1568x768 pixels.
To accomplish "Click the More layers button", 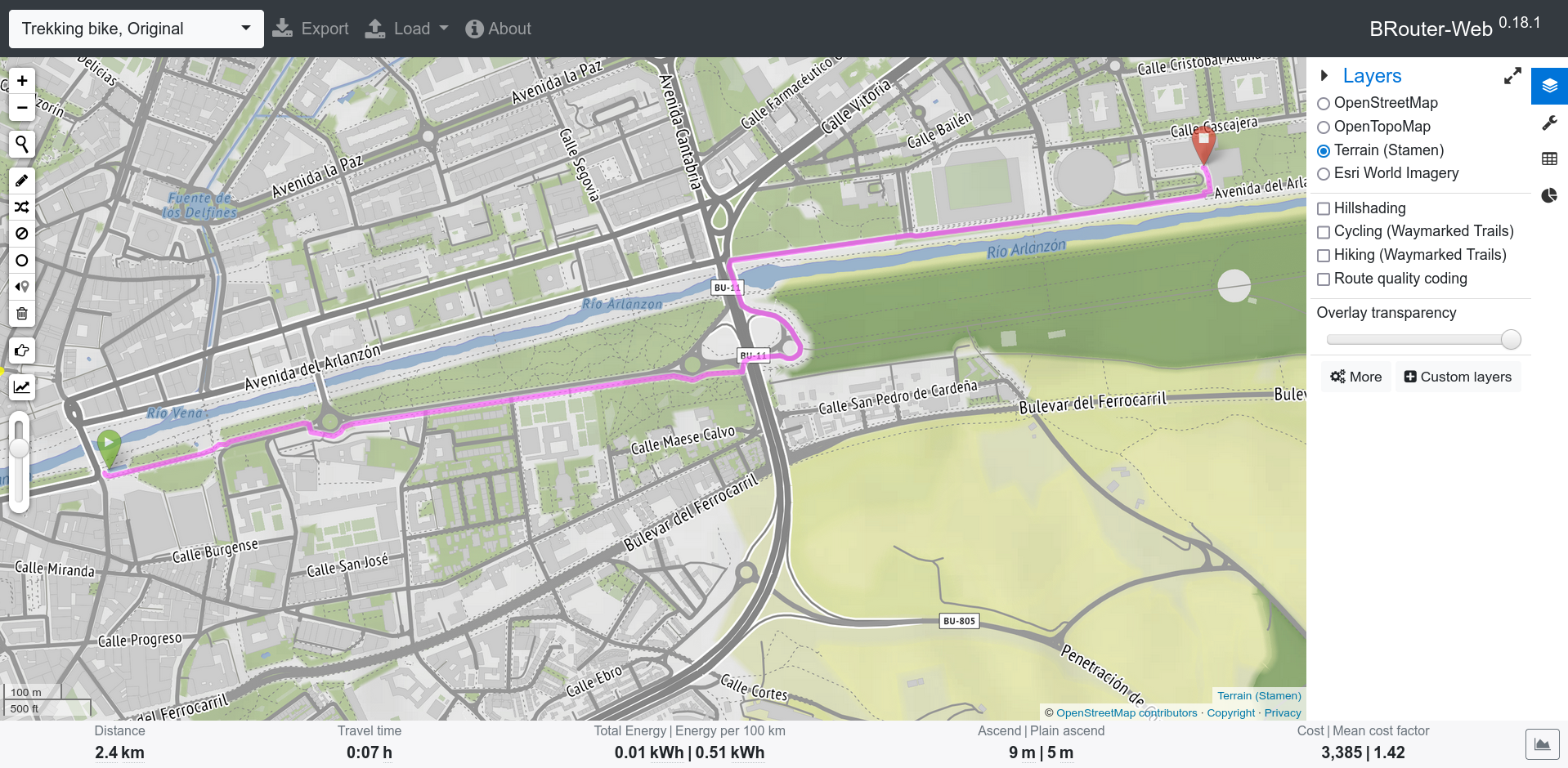I will [1355, 377].
